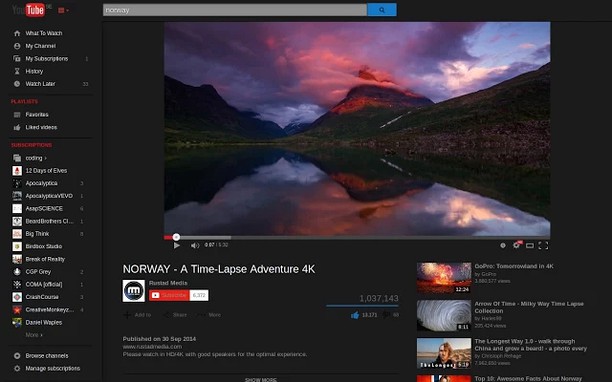The image size is (612, 382).
Task: Open the Rustad Media channel name
Action: (168, 283)
